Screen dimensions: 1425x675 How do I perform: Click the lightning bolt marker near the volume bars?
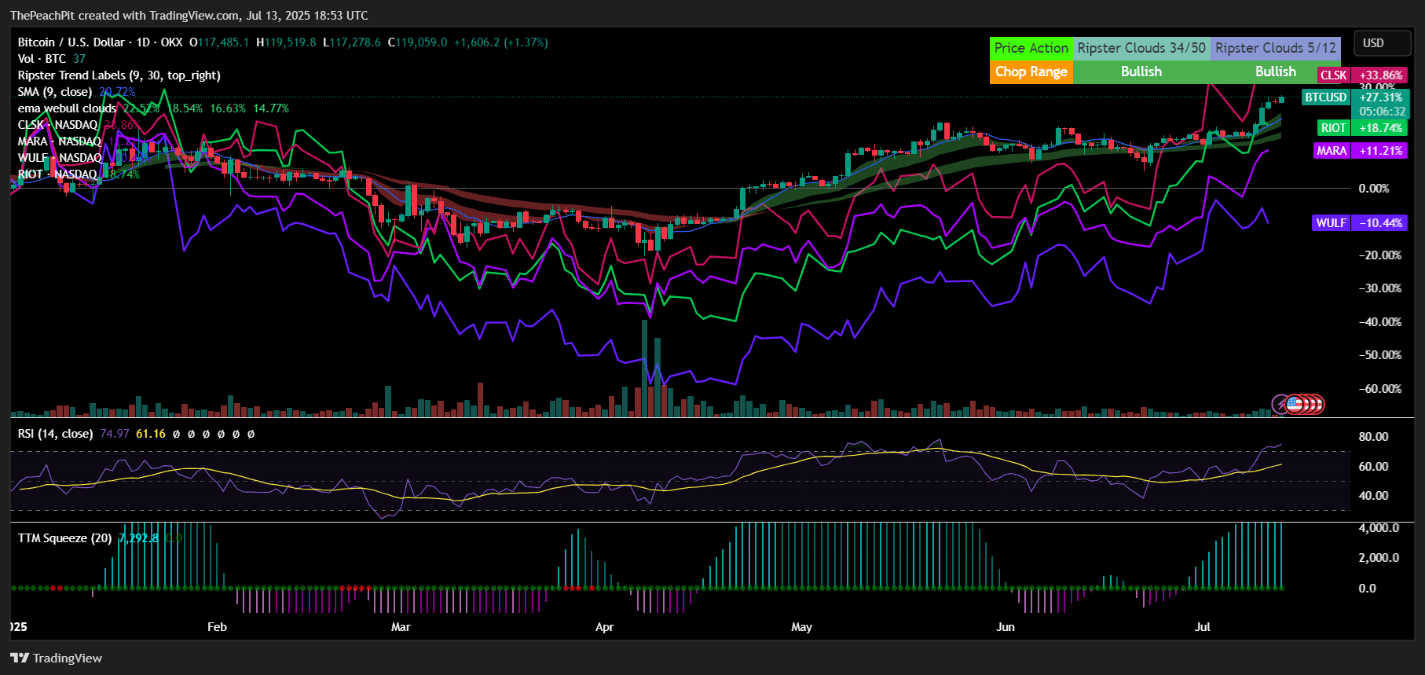click(x=1278, y=404)
